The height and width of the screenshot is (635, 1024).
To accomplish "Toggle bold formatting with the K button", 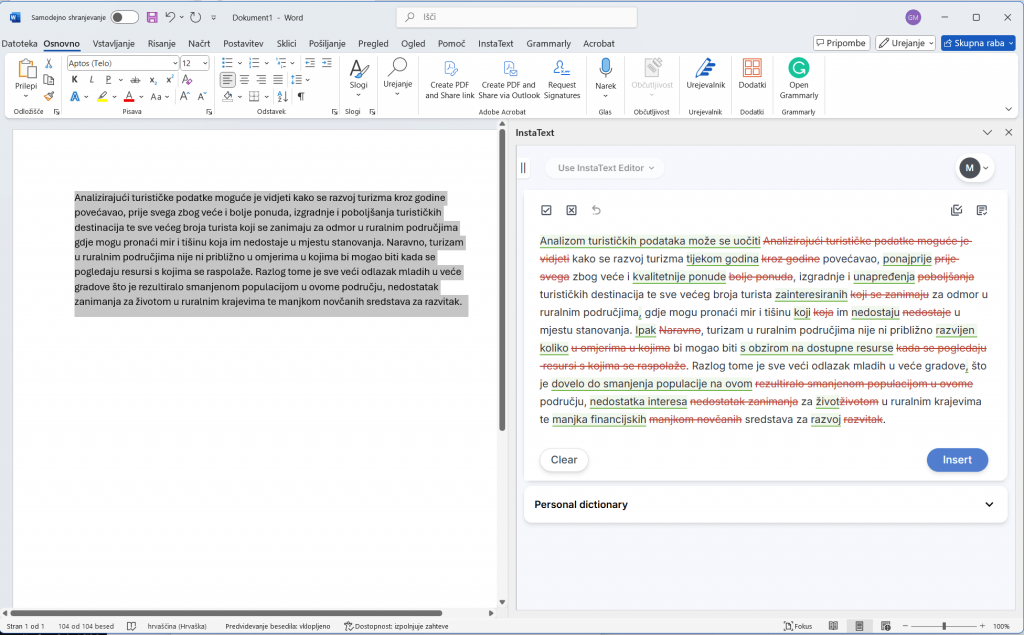I will click(x=74, y=79).
